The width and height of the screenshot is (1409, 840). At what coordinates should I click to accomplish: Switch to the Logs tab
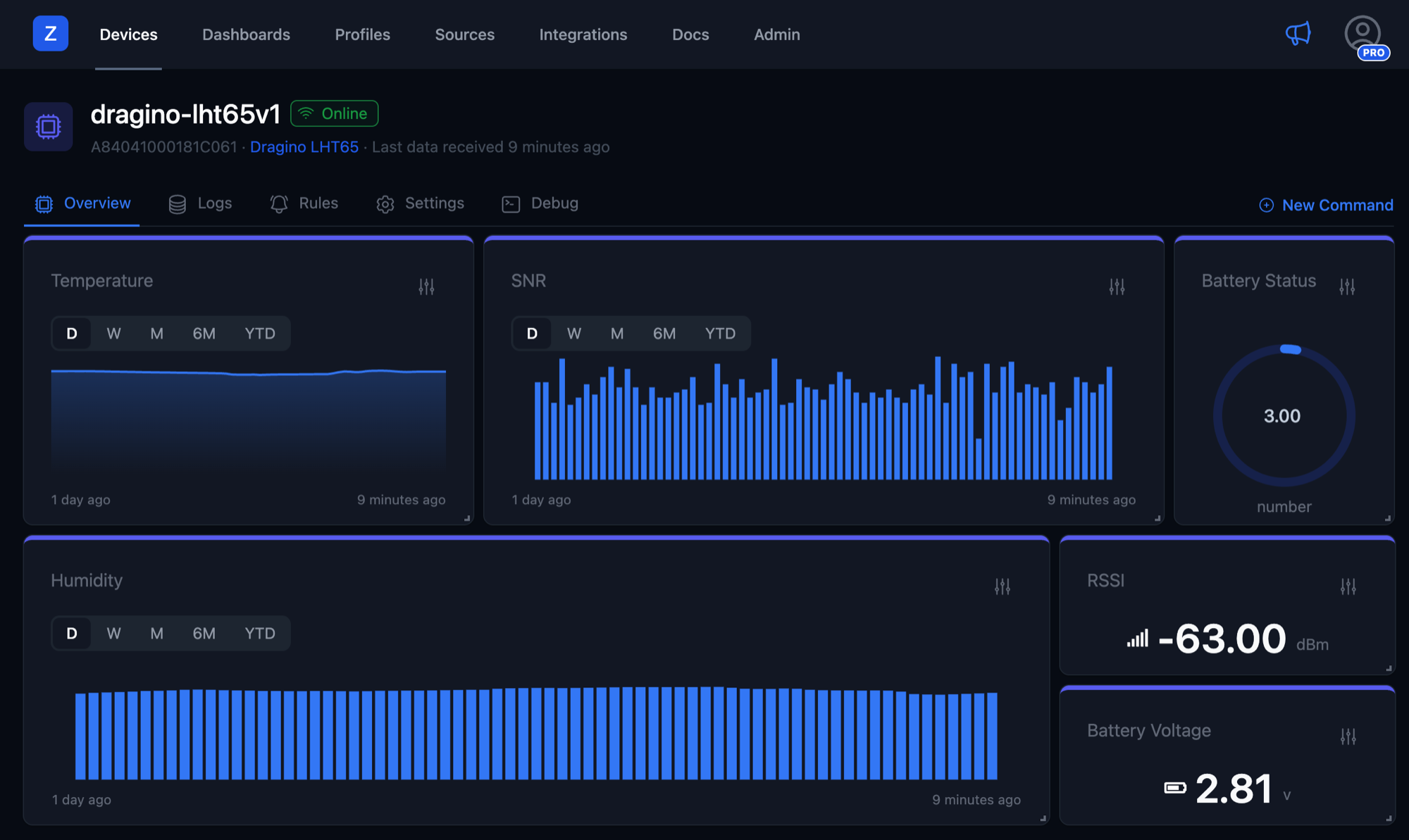coord(200,203)
